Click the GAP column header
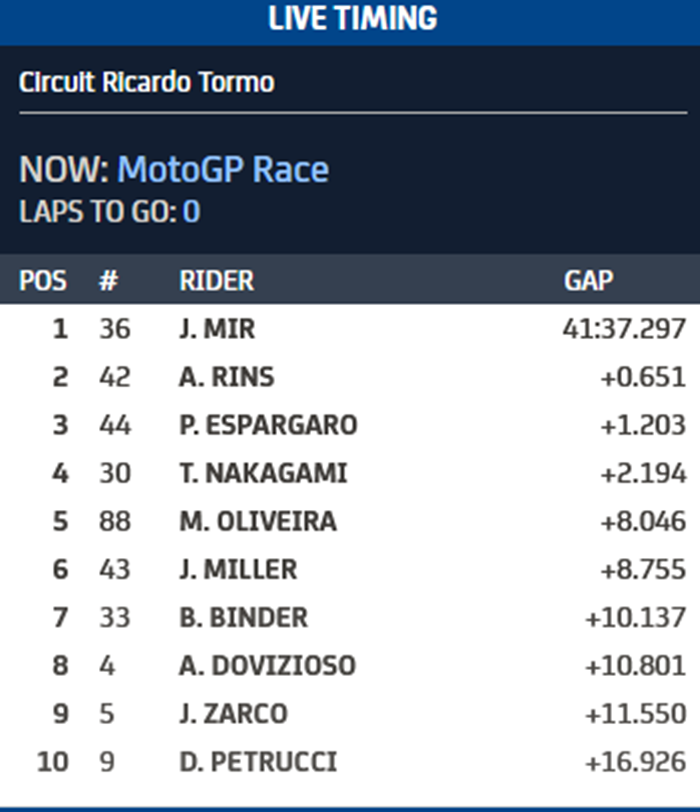This screenshot has height=812, width=700. (588, 281)
